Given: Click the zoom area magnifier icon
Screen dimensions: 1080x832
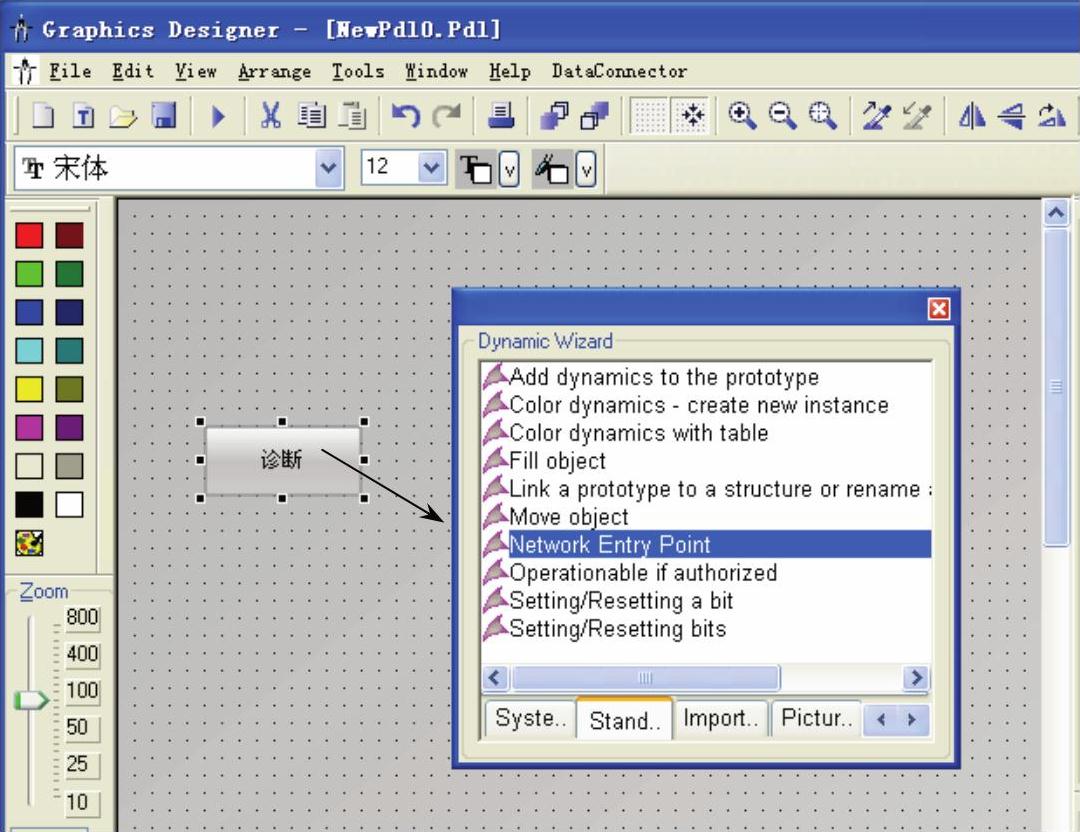Looking at the screenshot, I should tap(823, 116).
